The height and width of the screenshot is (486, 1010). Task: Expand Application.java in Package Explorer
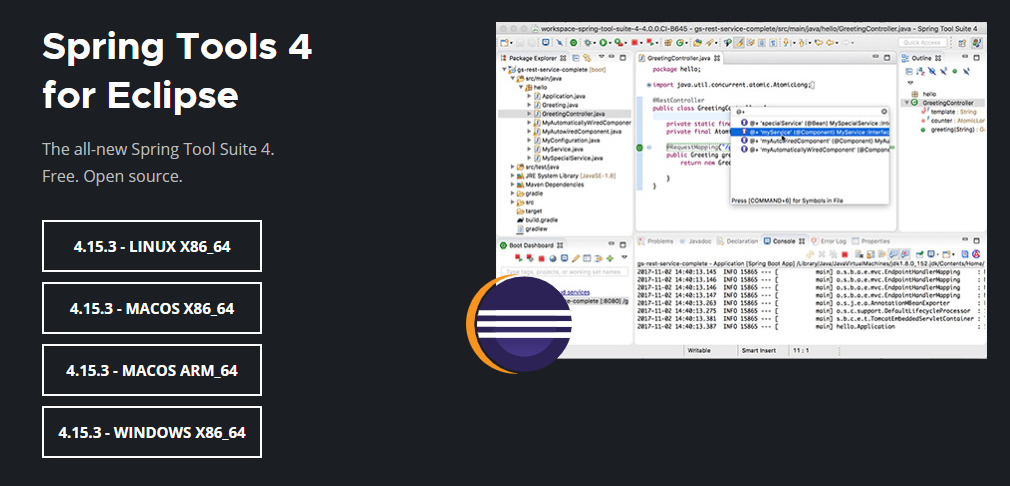[x=529, y=96]
